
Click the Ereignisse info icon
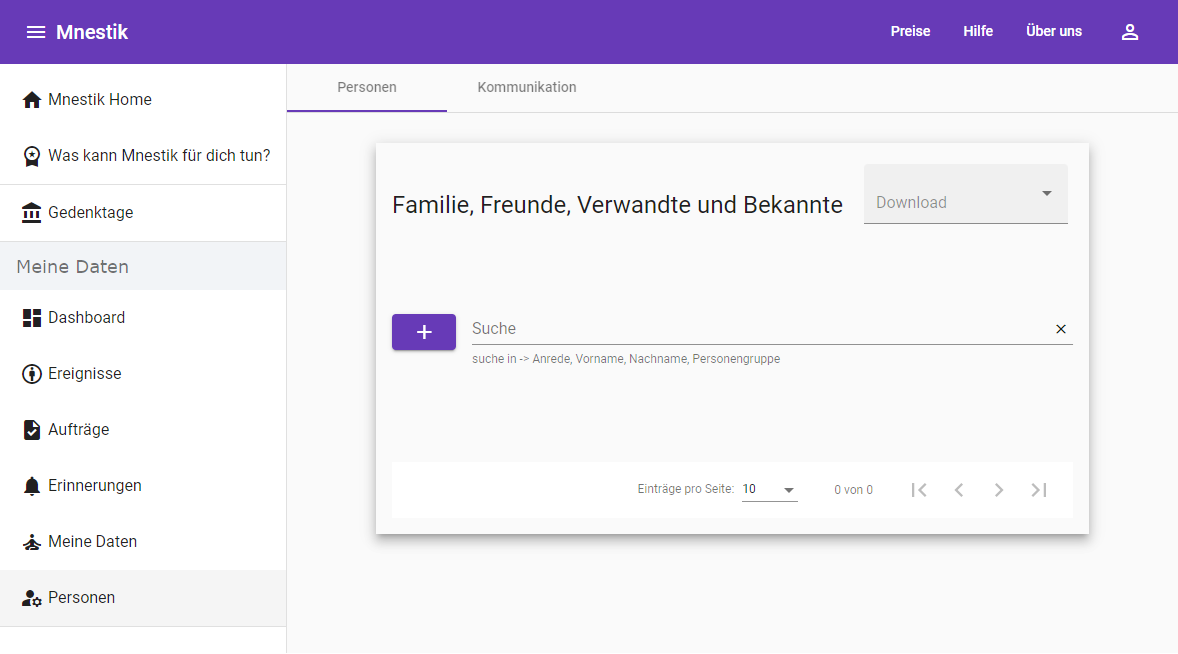tap(31, 374)
